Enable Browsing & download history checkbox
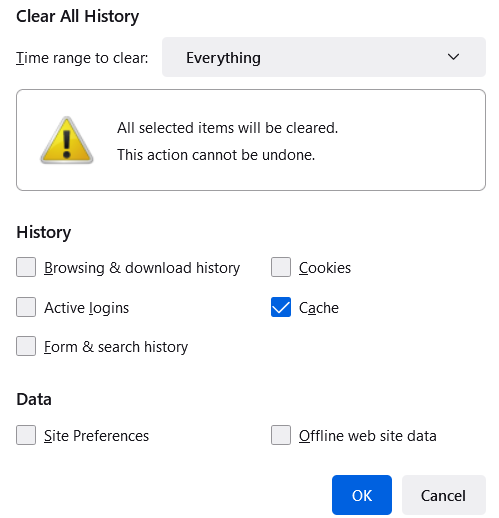 coord(26,267)
